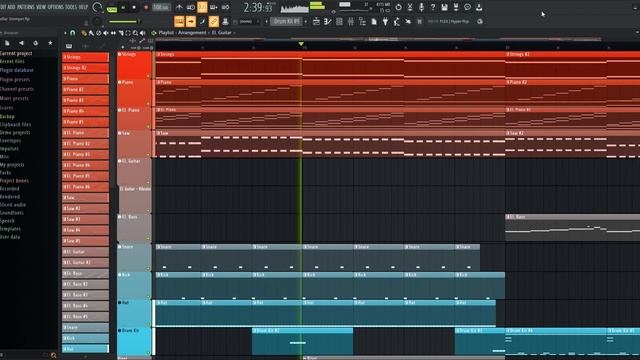Viewport: 640px width, 360px height.
Task: Expand the Current project browser folder
Action: tap(16, 53)
